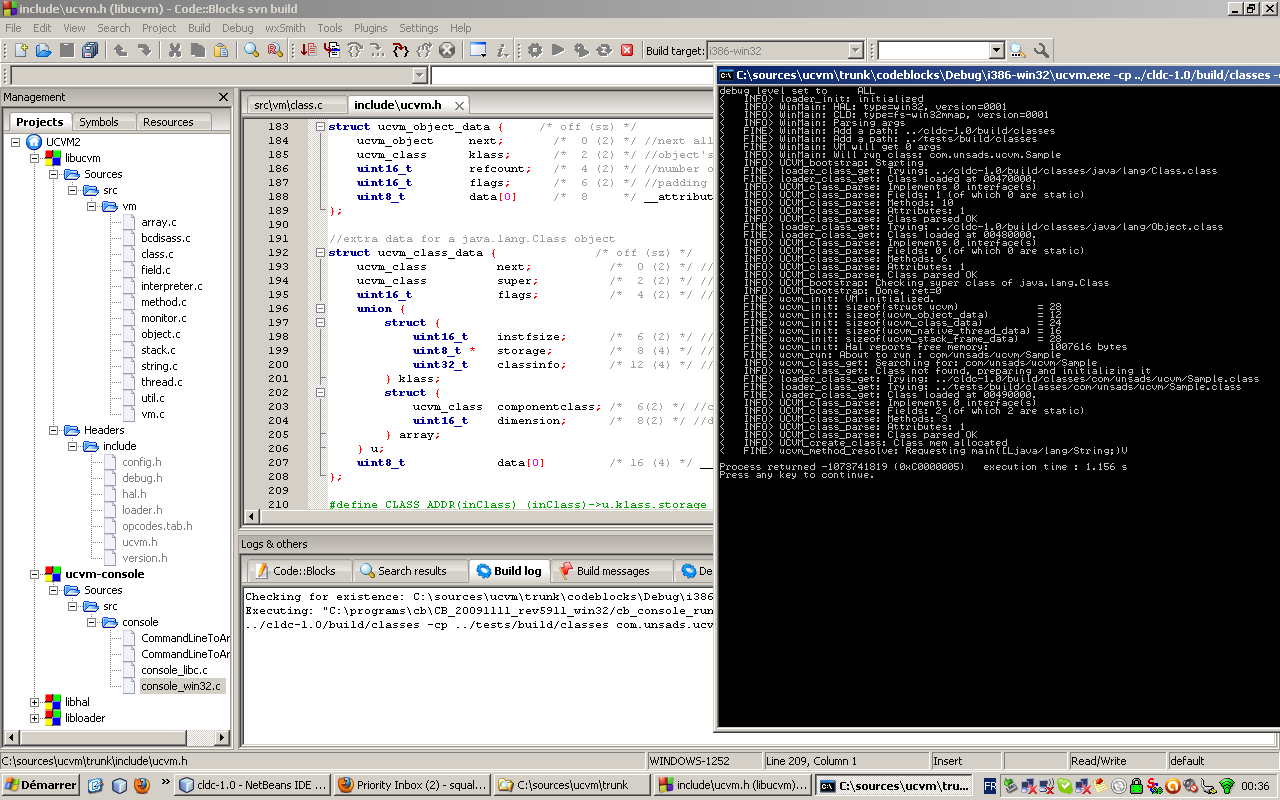Open the Debugging windows icon
Viewport: 1280px width, 800px height.
click(x=478, y=50)
